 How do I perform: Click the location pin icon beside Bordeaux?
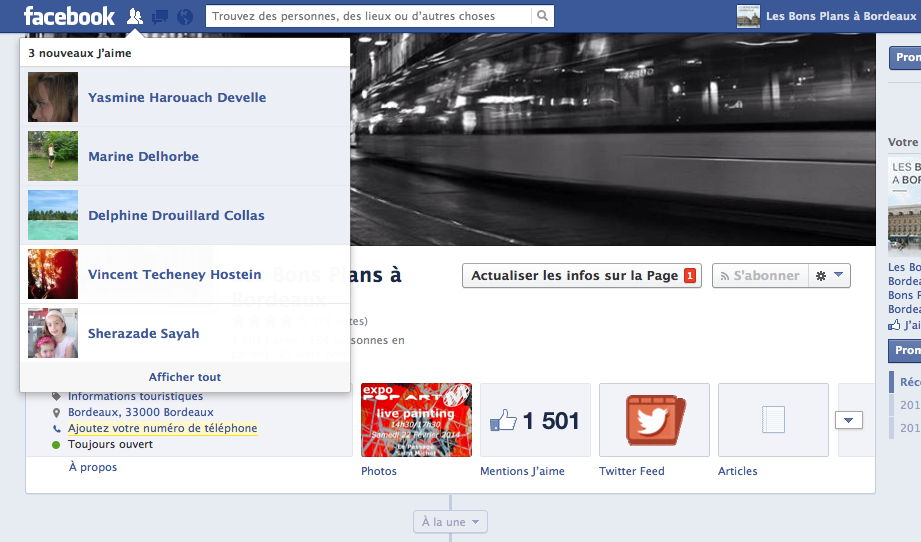tap(56, 413)
